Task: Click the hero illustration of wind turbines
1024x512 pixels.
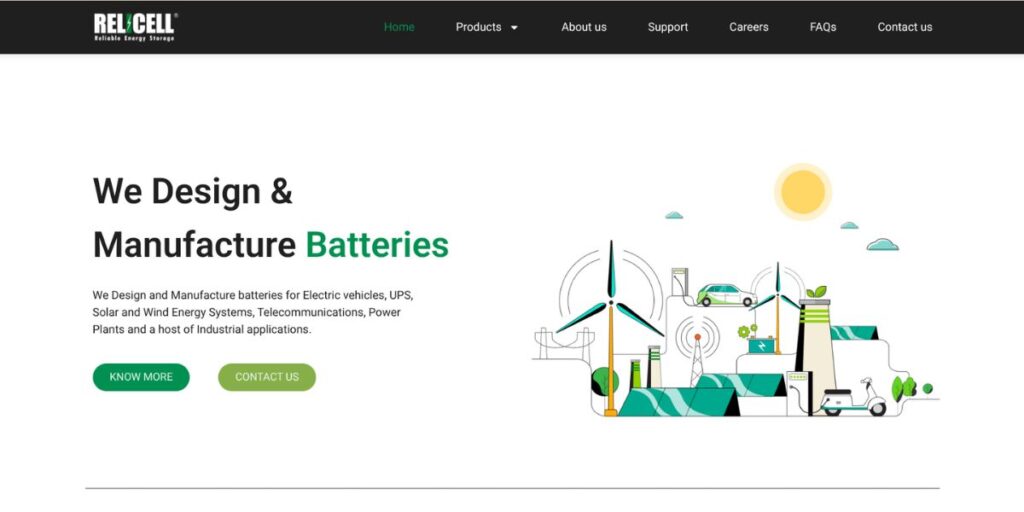Action: (x=735, y=291)
